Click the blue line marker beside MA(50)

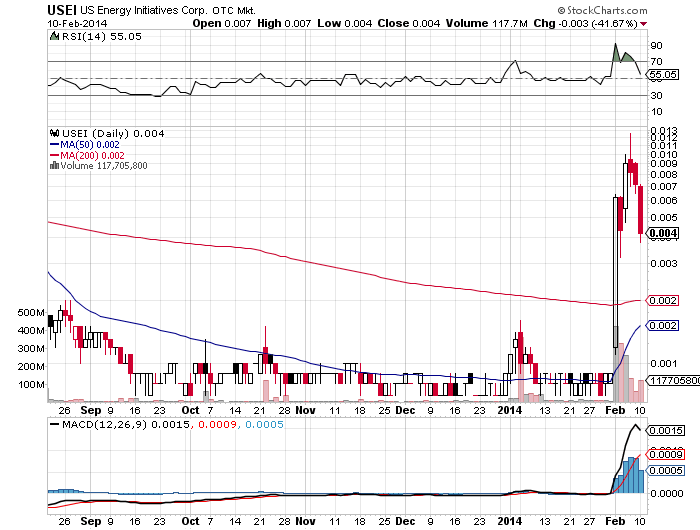[x=54, y=145]
